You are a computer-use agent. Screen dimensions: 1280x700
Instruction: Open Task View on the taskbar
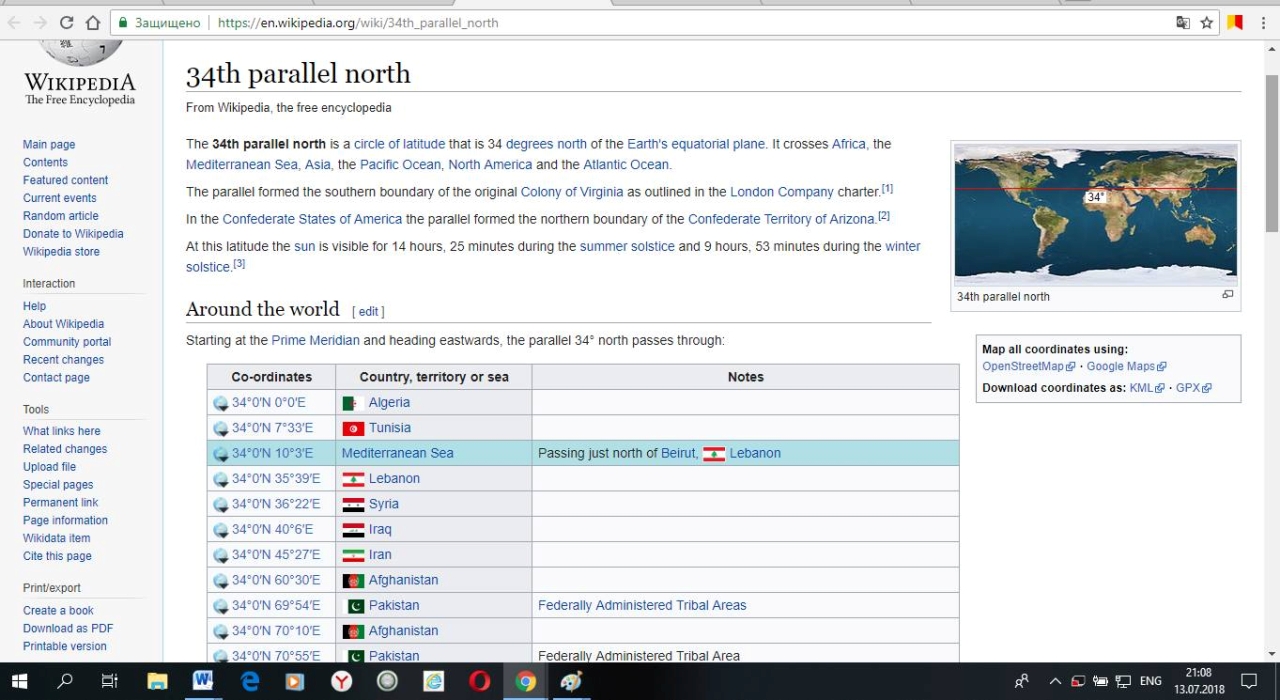click(110, 681)
